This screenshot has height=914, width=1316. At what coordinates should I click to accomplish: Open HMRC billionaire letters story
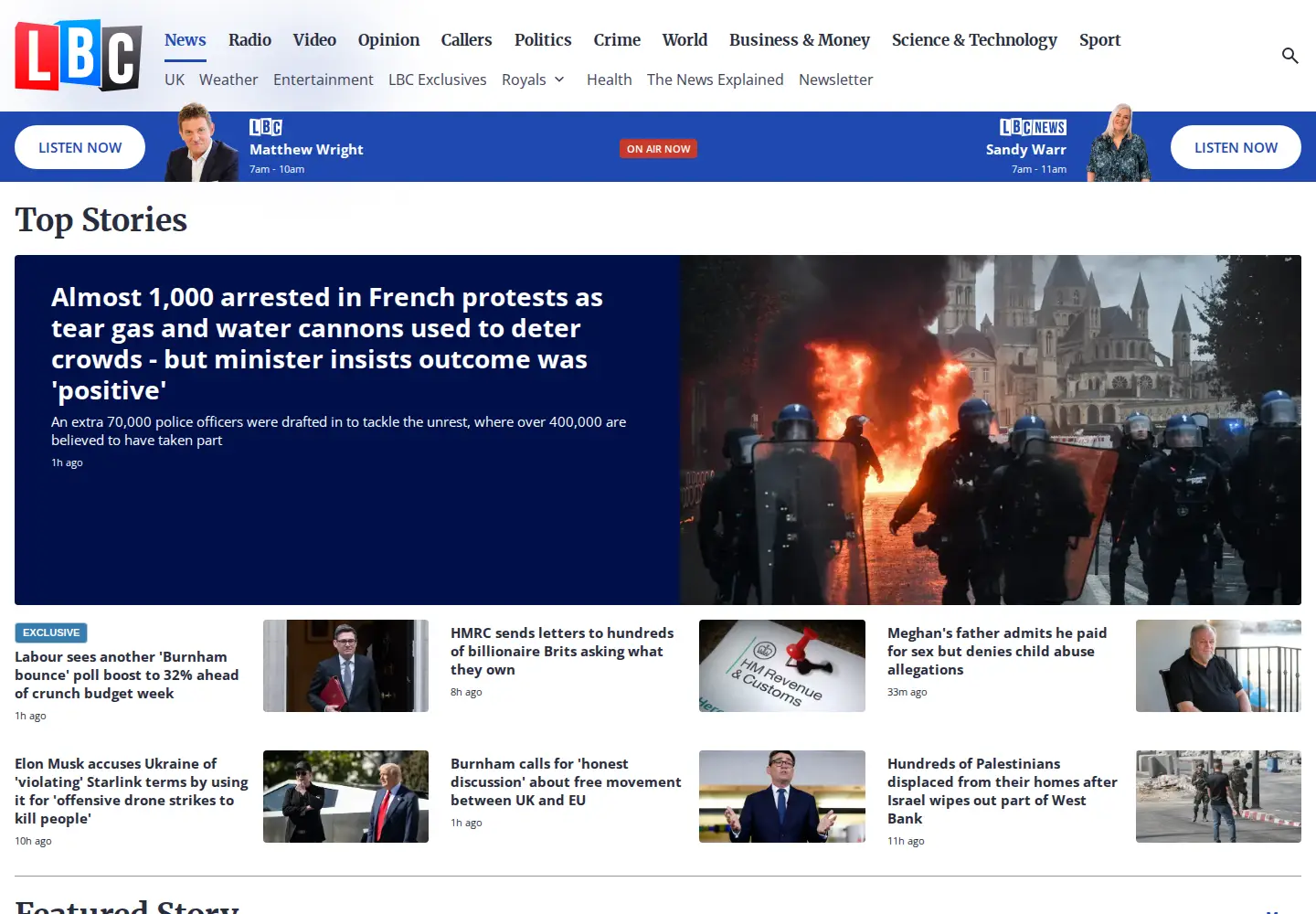(562, 651)
